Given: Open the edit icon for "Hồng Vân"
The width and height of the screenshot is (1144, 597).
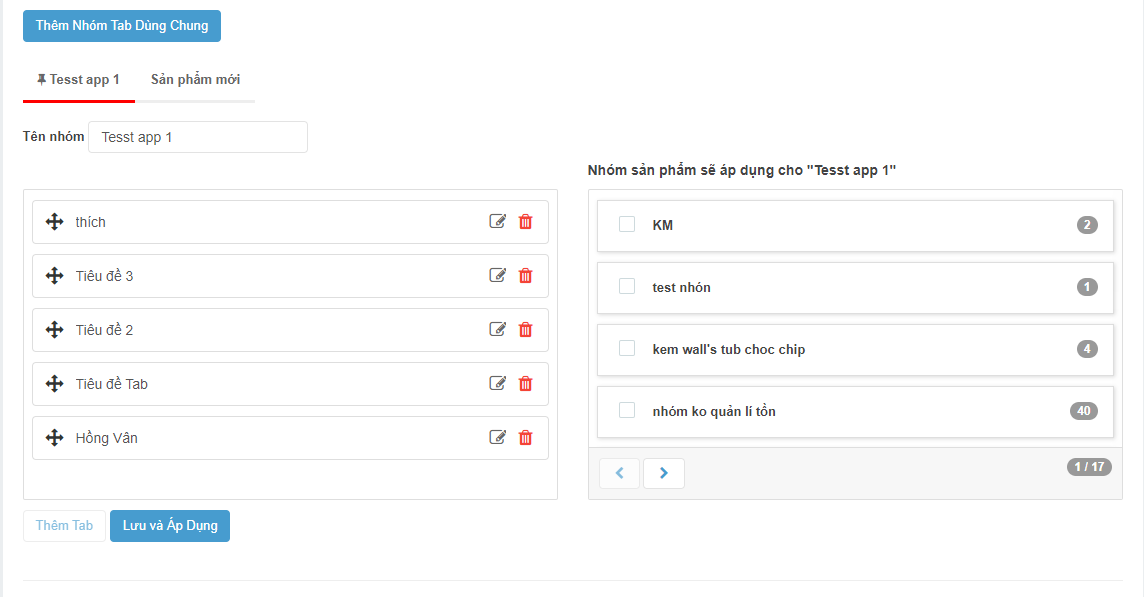Looking at the screenshot, I should coord(497,438).
